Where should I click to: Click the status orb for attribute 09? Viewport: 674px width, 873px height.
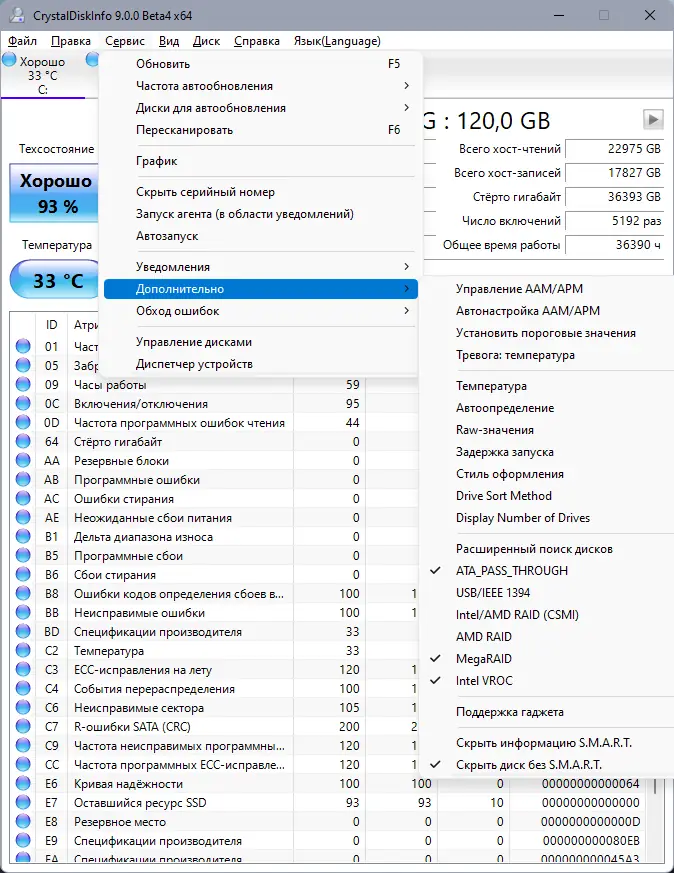(23, 385)
